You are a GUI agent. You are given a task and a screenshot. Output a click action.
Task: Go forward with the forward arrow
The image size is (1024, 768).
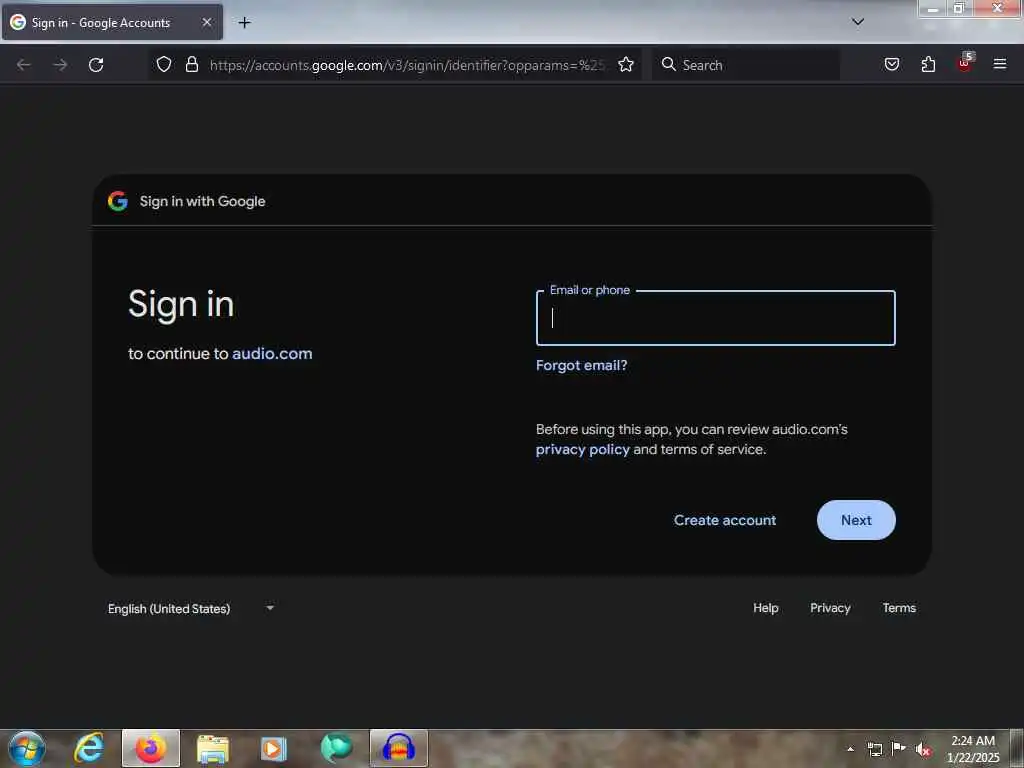(60, 65)
